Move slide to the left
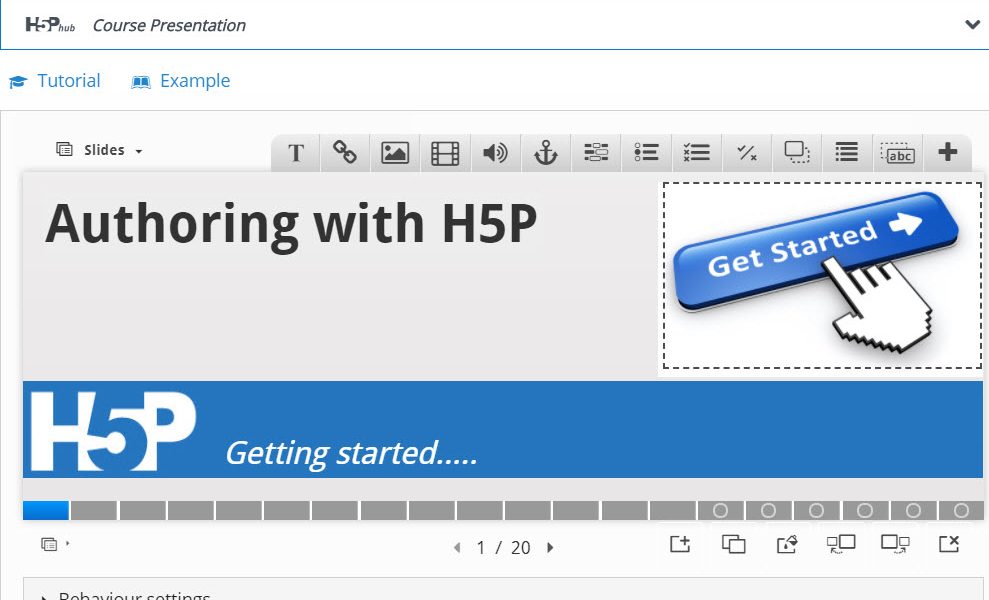This screenshot has width=989, height=600. [x=841, y=544]
